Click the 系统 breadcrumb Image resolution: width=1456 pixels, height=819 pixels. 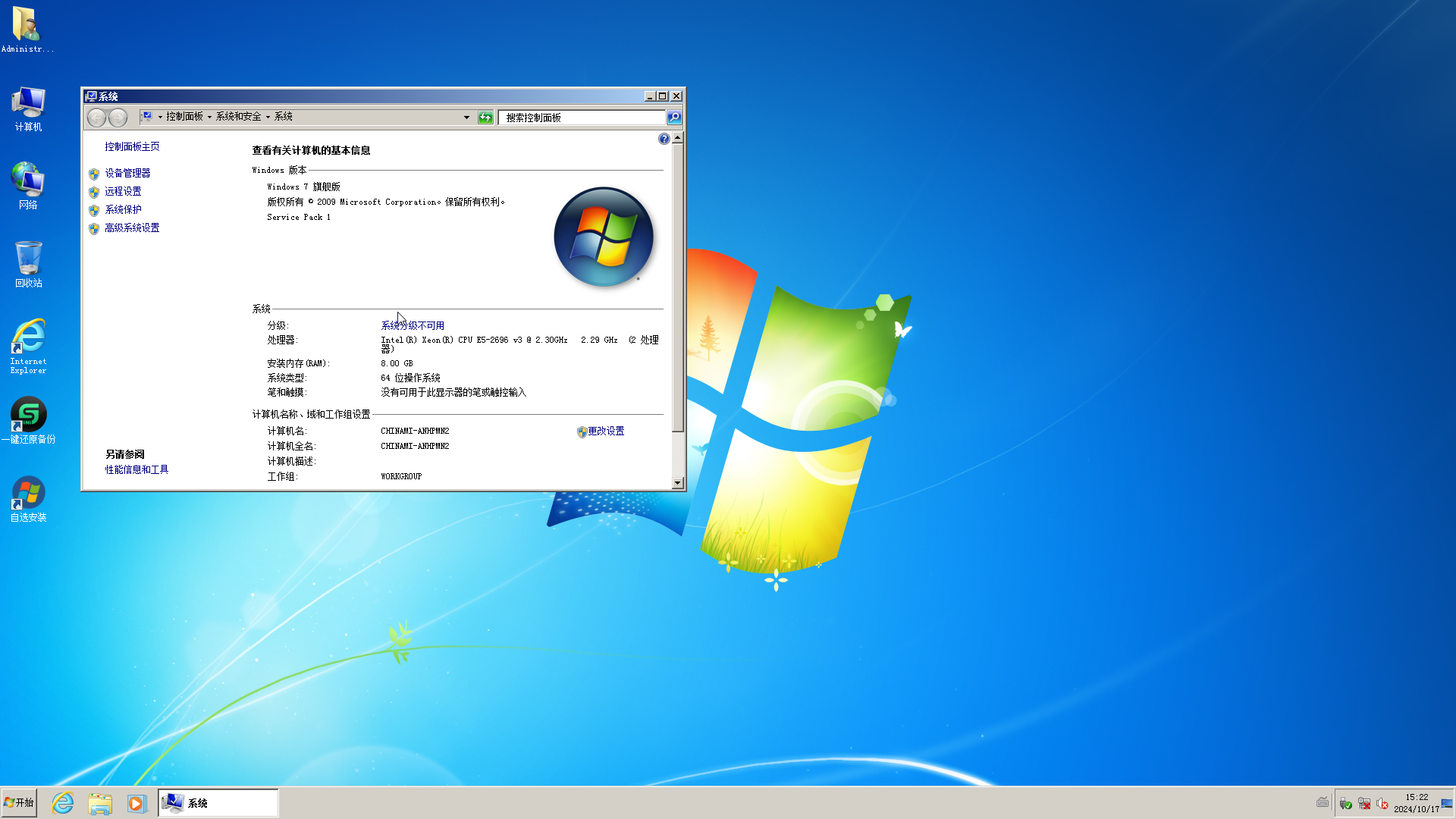pos(283,116)
